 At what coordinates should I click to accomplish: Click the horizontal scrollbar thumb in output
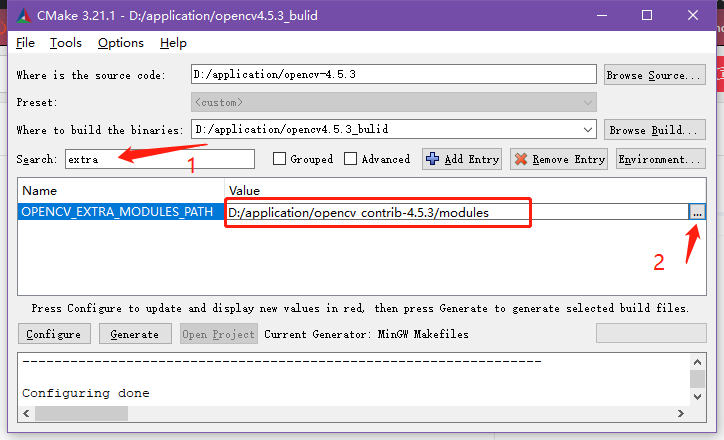81,413
